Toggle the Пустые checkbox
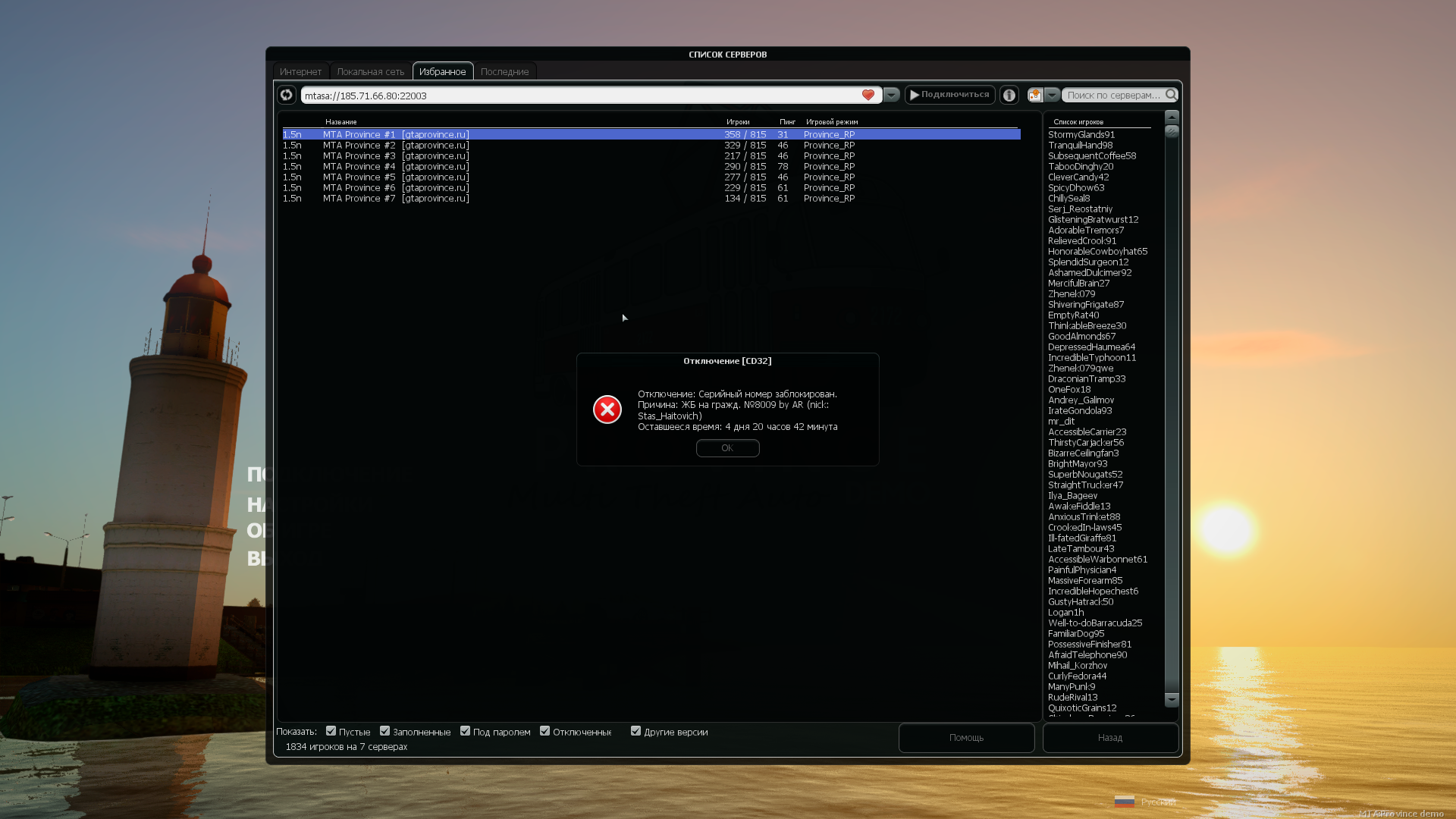The image size is (1456, 819). tap(331, 731)
